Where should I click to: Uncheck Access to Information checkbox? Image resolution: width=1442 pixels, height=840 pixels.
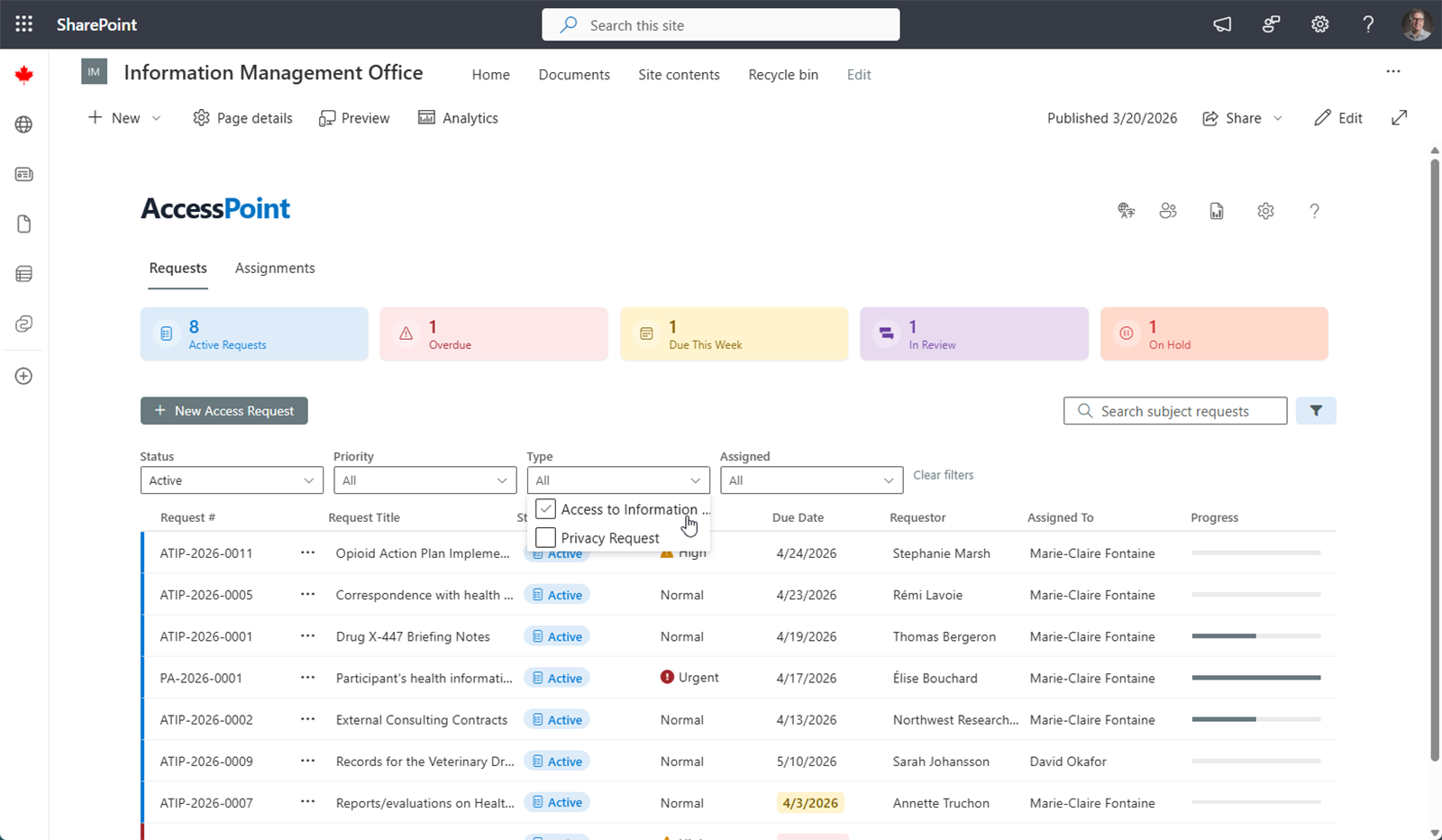click(x=545, y=509)
